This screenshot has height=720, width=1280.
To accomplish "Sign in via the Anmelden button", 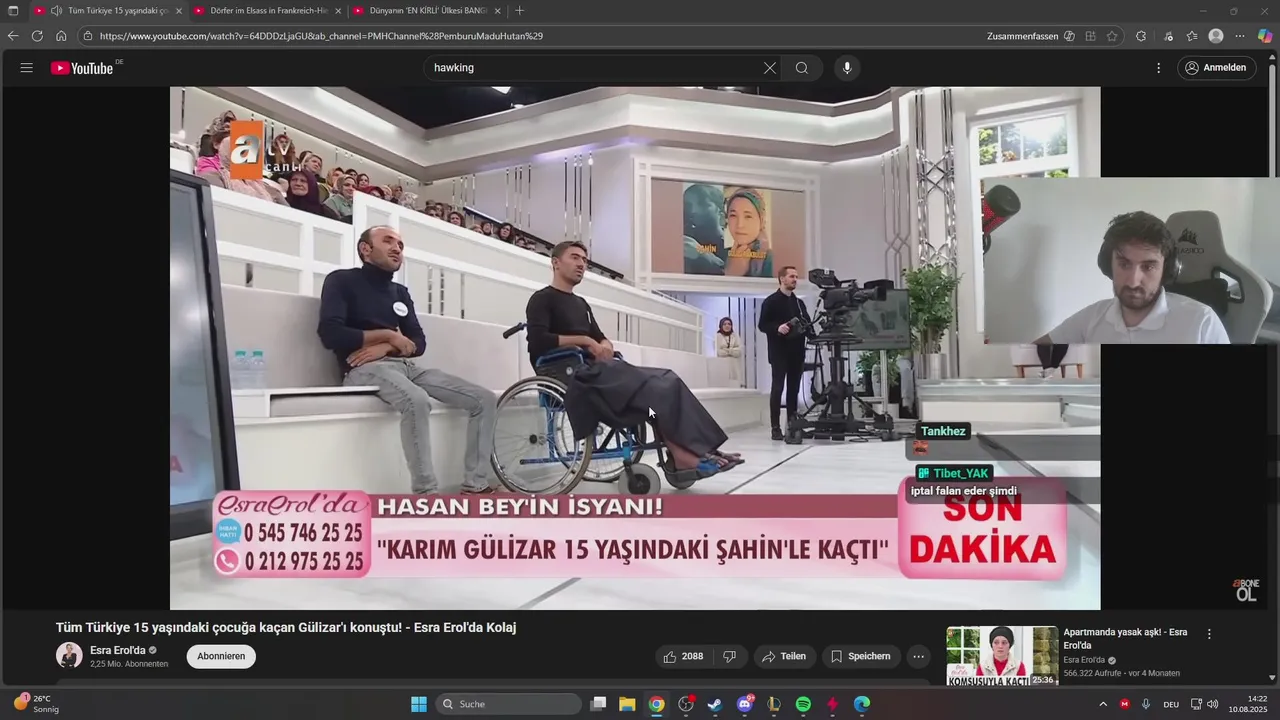I will (x=1216, y=68).
